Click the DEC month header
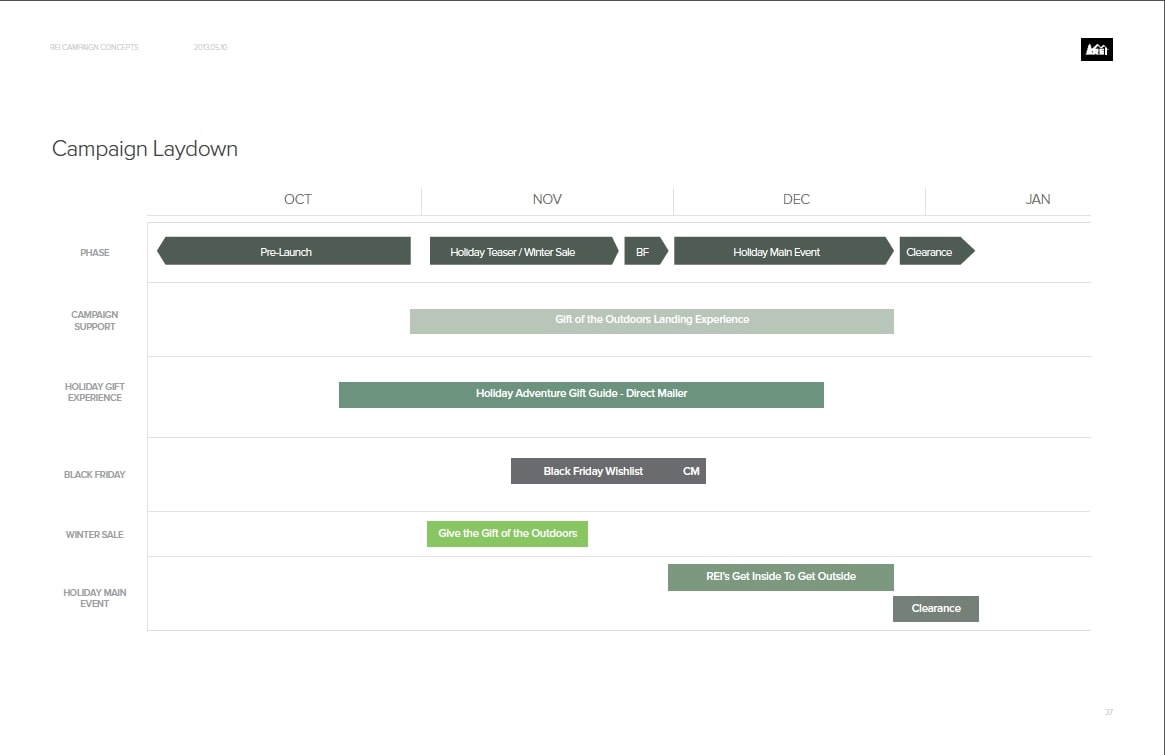 coord(796,199)
